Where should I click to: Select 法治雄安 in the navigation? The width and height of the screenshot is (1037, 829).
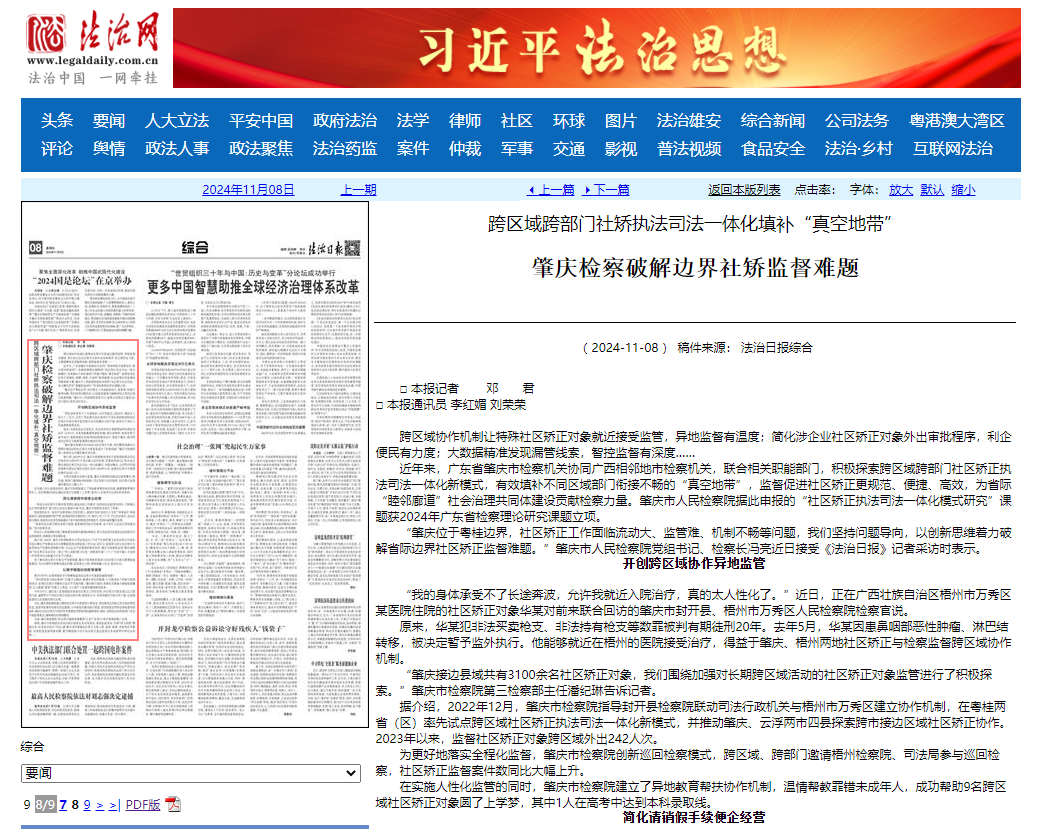[x=689, y=120]
